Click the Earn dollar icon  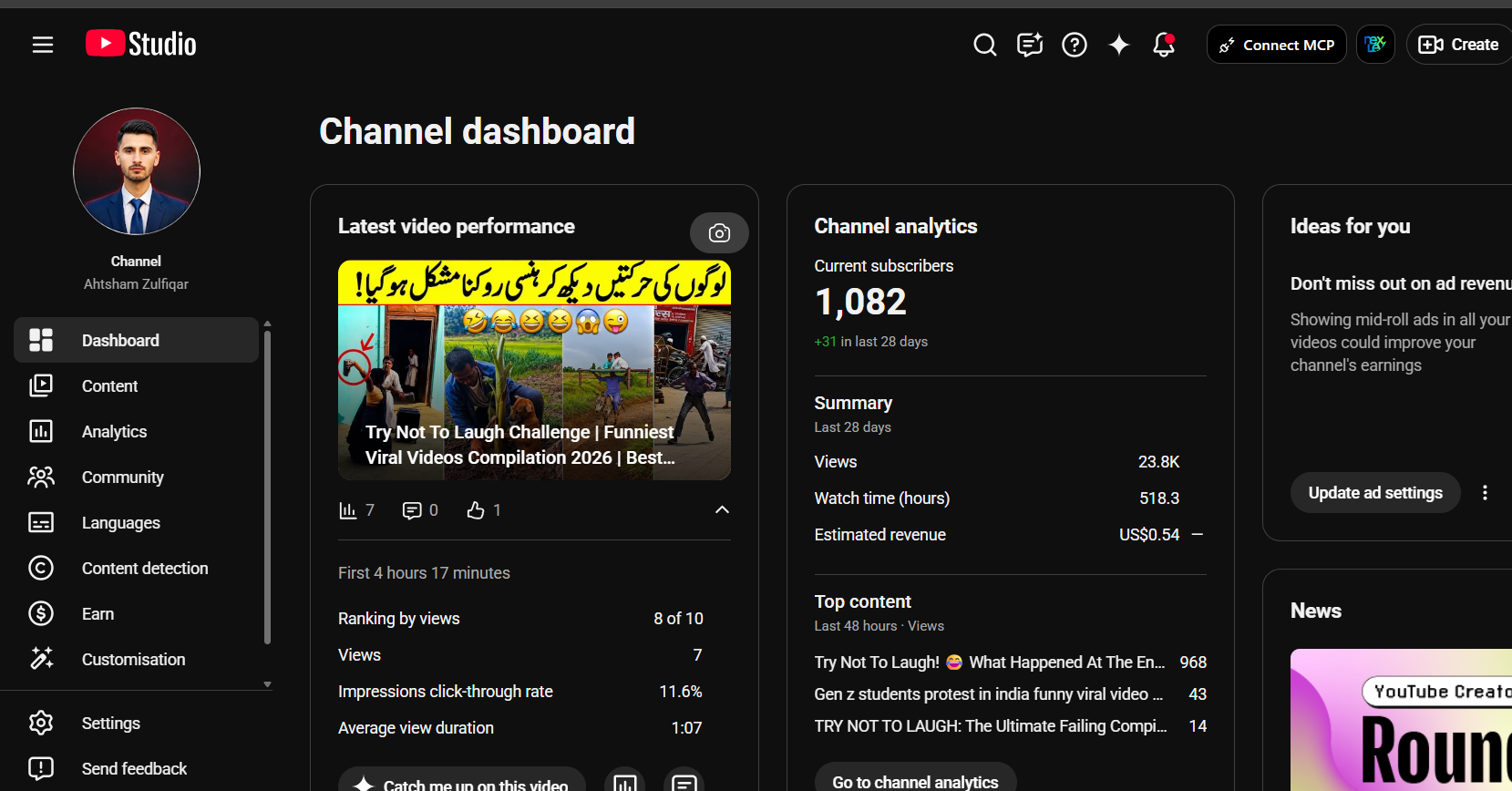[x=41, y=613]
